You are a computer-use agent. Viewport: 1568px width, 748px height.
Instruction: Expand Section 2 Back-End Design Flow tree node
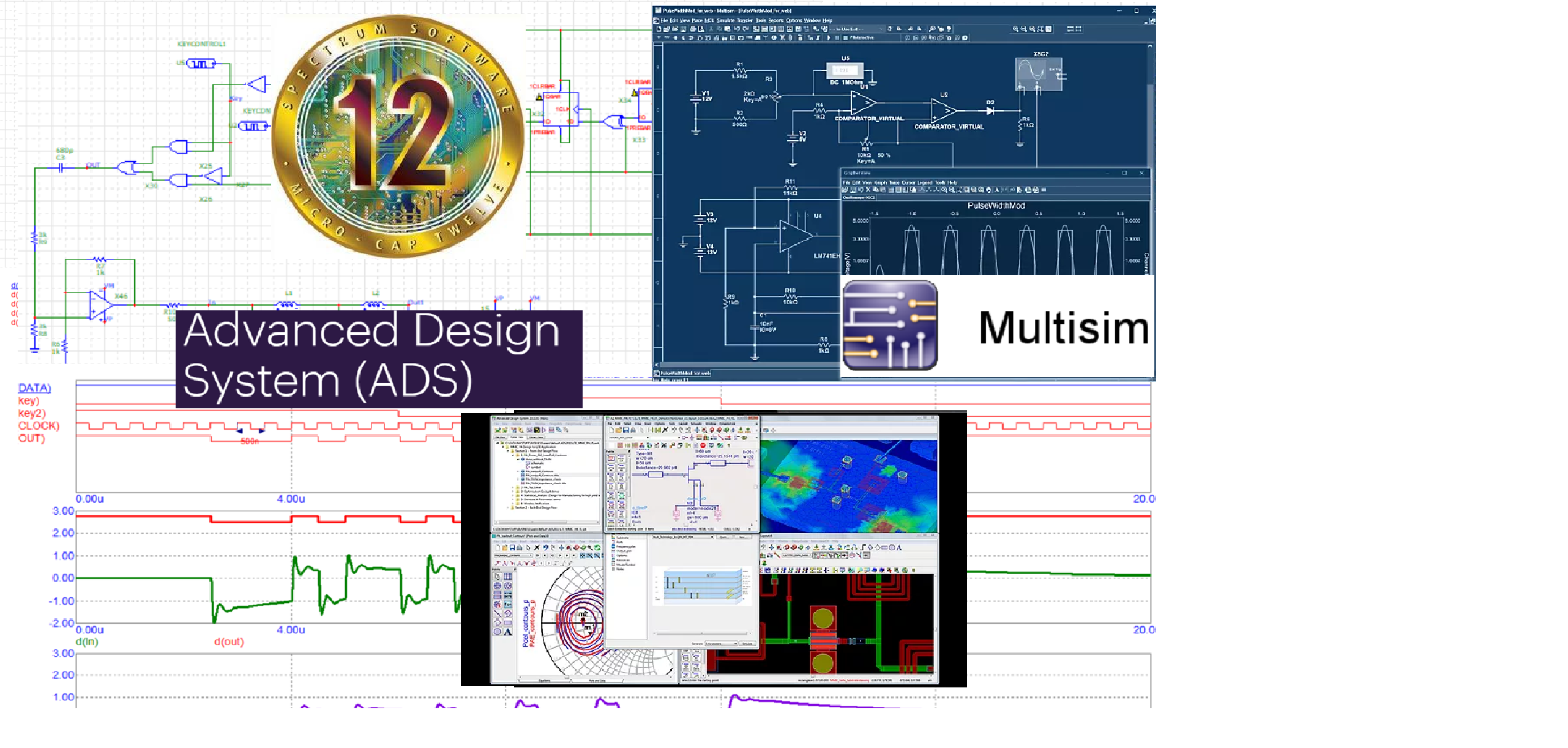[x=508, y=507]
